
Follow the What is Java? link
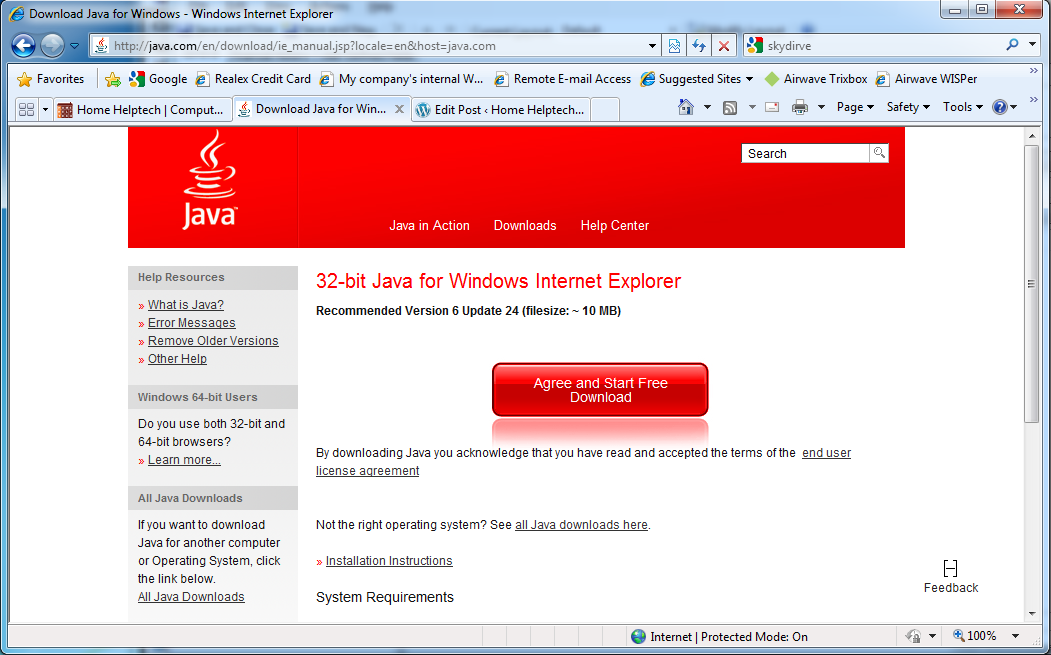click(186, 305)
